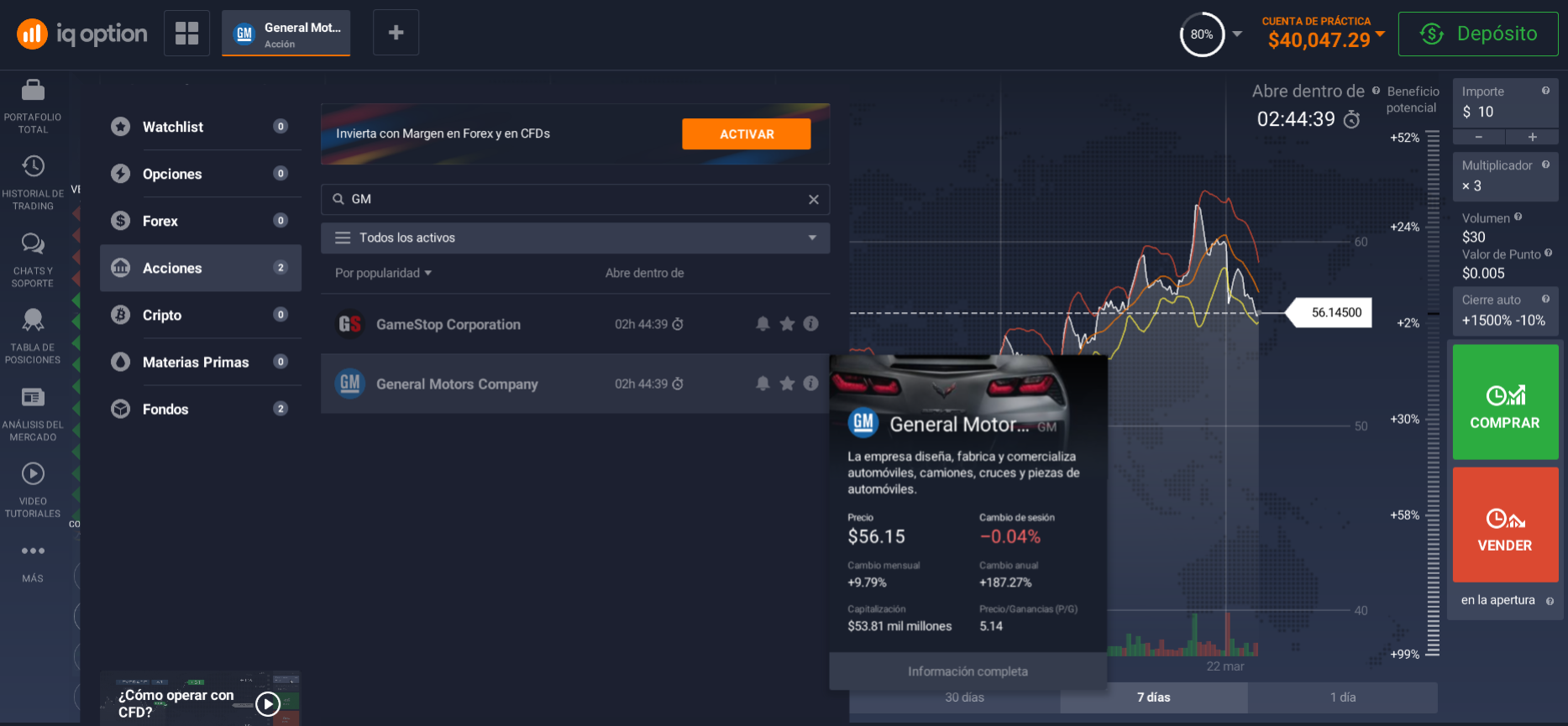
Task: Open the Portafolio Total briefcase icon
Action: (33, 89)
